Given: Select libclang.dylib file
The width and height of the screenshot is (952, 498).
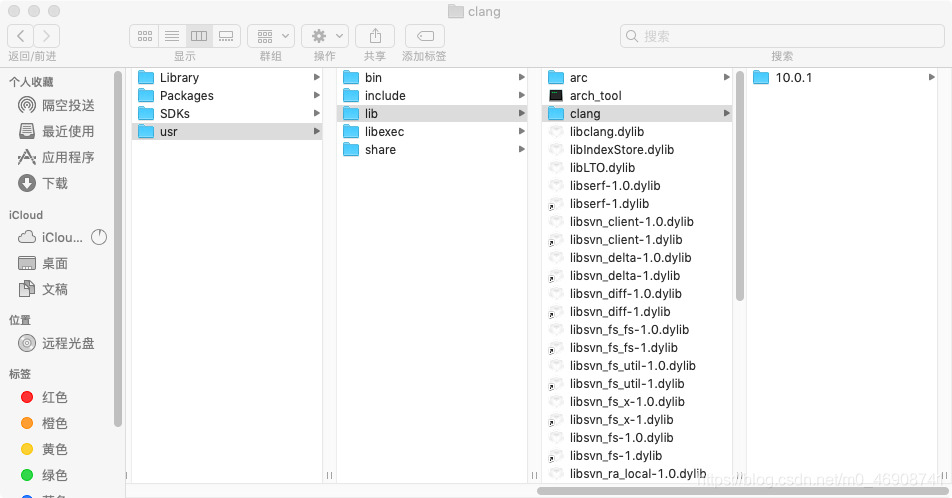Looking at the screenshot, I should coord(637,132).
